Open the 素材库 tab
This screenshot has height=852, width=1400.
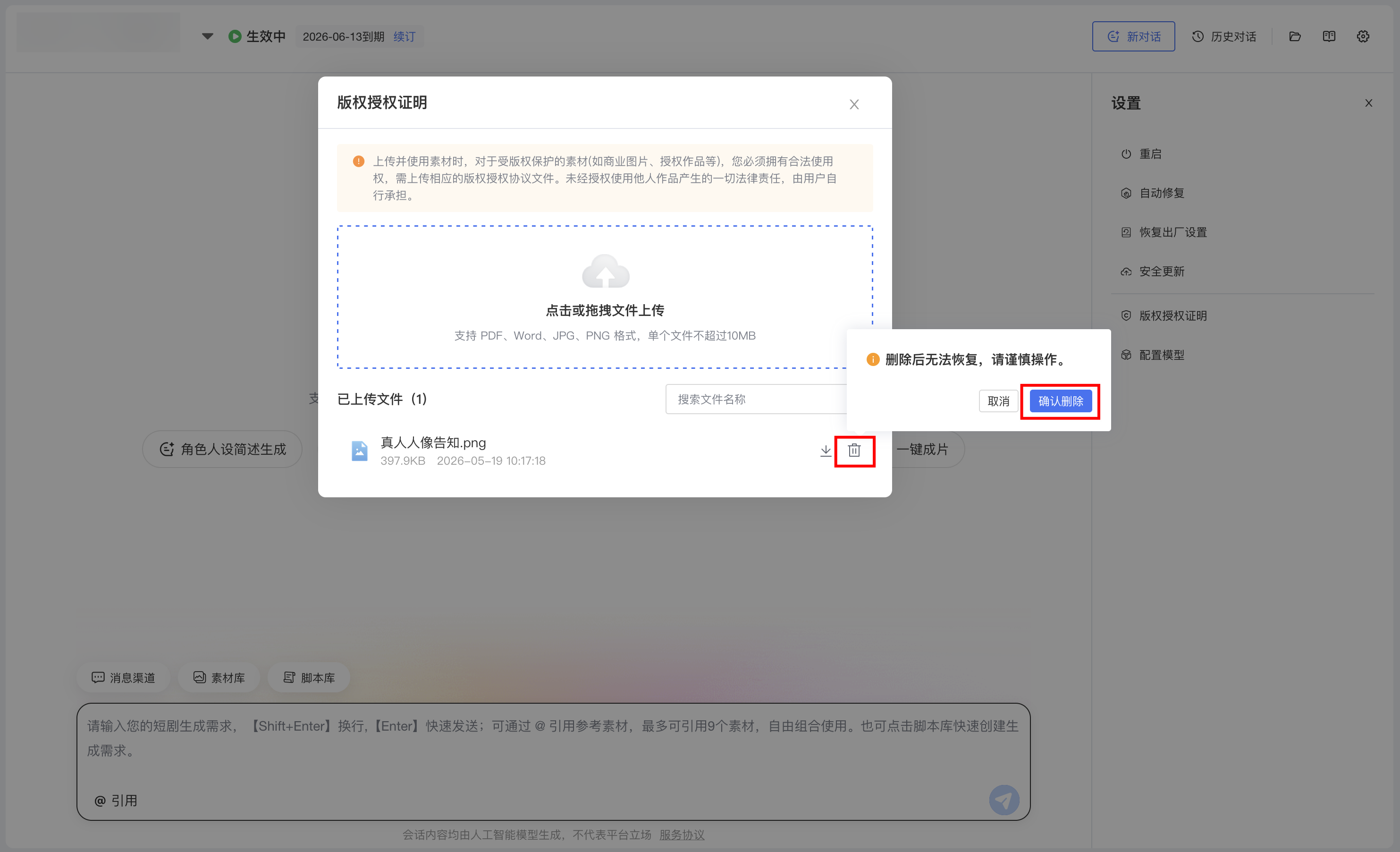[219, 678]
